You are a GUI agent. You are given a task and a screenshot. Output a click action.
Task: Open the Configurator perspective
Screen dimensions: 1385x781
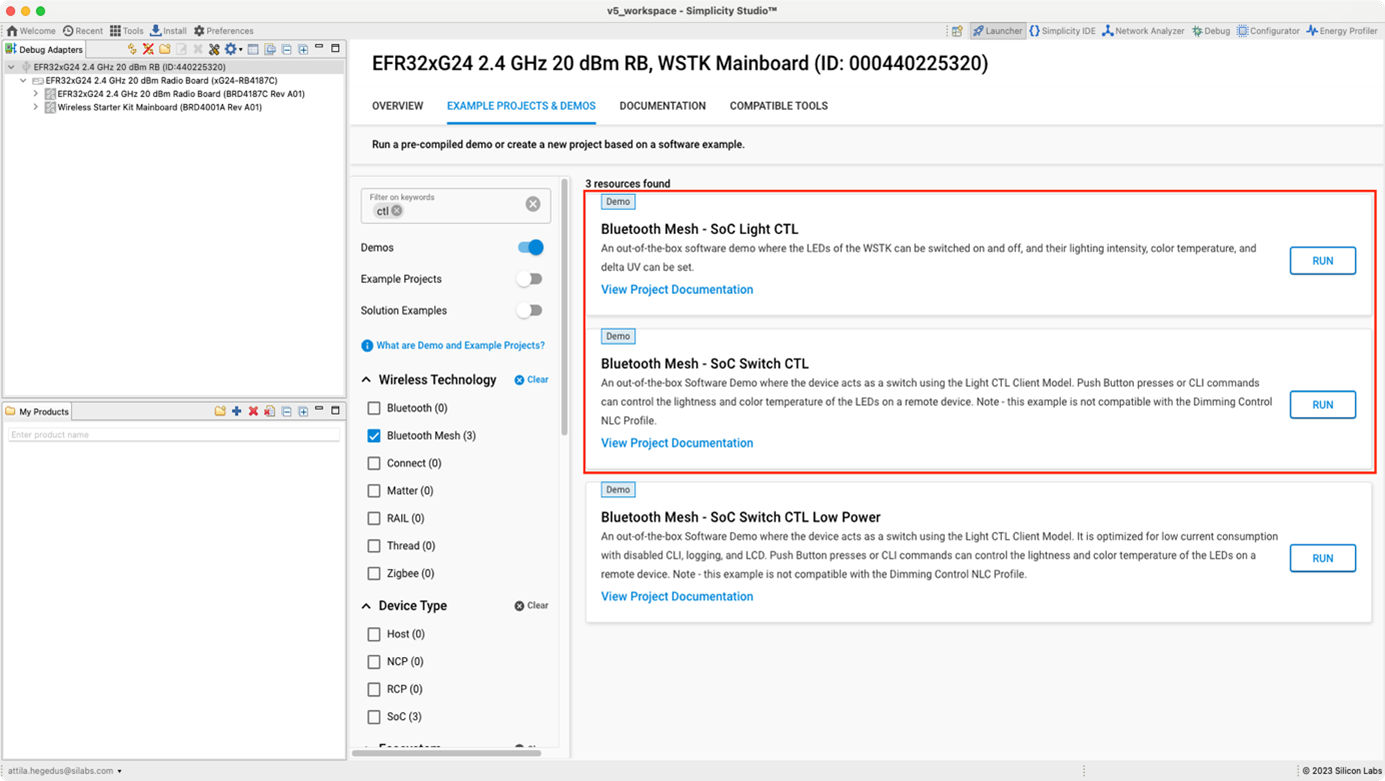coord(1267,30)
